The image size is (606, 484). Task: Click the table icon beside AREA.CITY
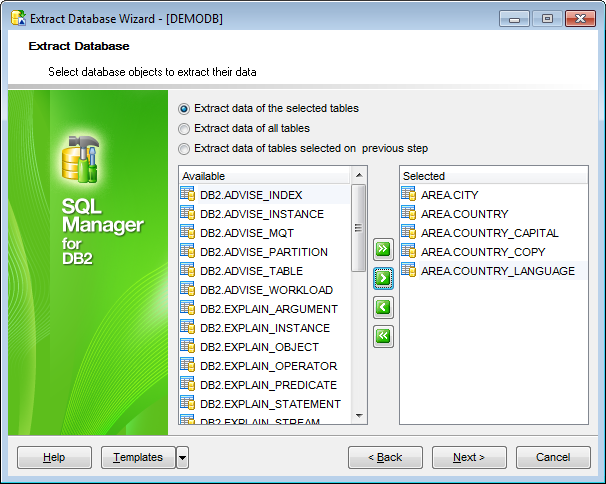[x=408, y=195]
